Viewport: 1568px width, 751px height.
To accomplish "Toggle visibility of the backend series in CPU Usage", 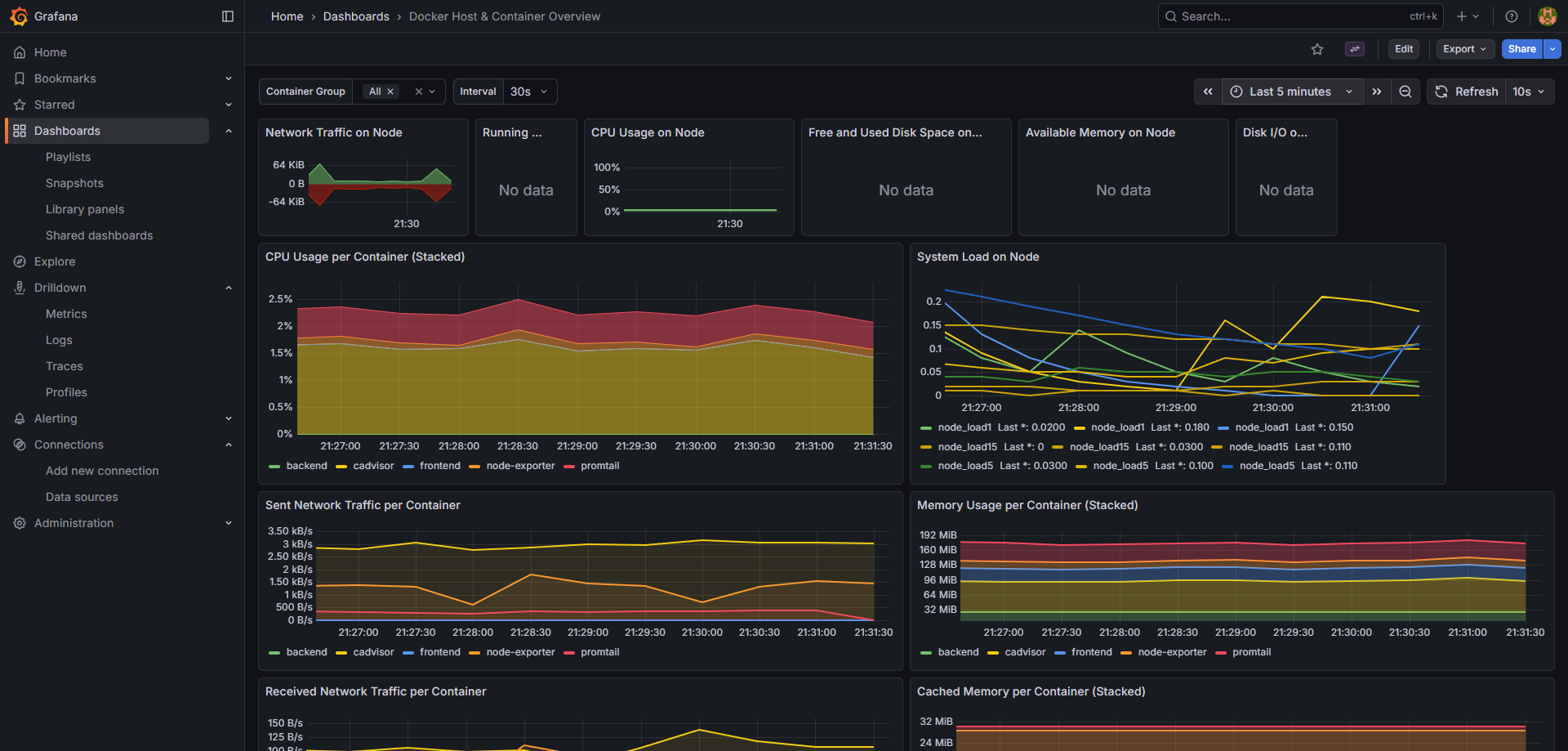I will [306, 466].
